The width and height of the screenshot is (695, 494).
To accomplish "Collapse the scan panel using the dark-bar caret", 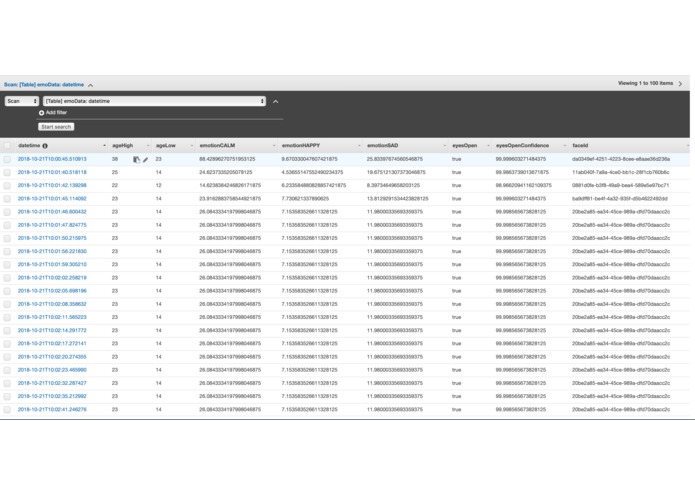I will pyautogui.click(x=276, y=101).
